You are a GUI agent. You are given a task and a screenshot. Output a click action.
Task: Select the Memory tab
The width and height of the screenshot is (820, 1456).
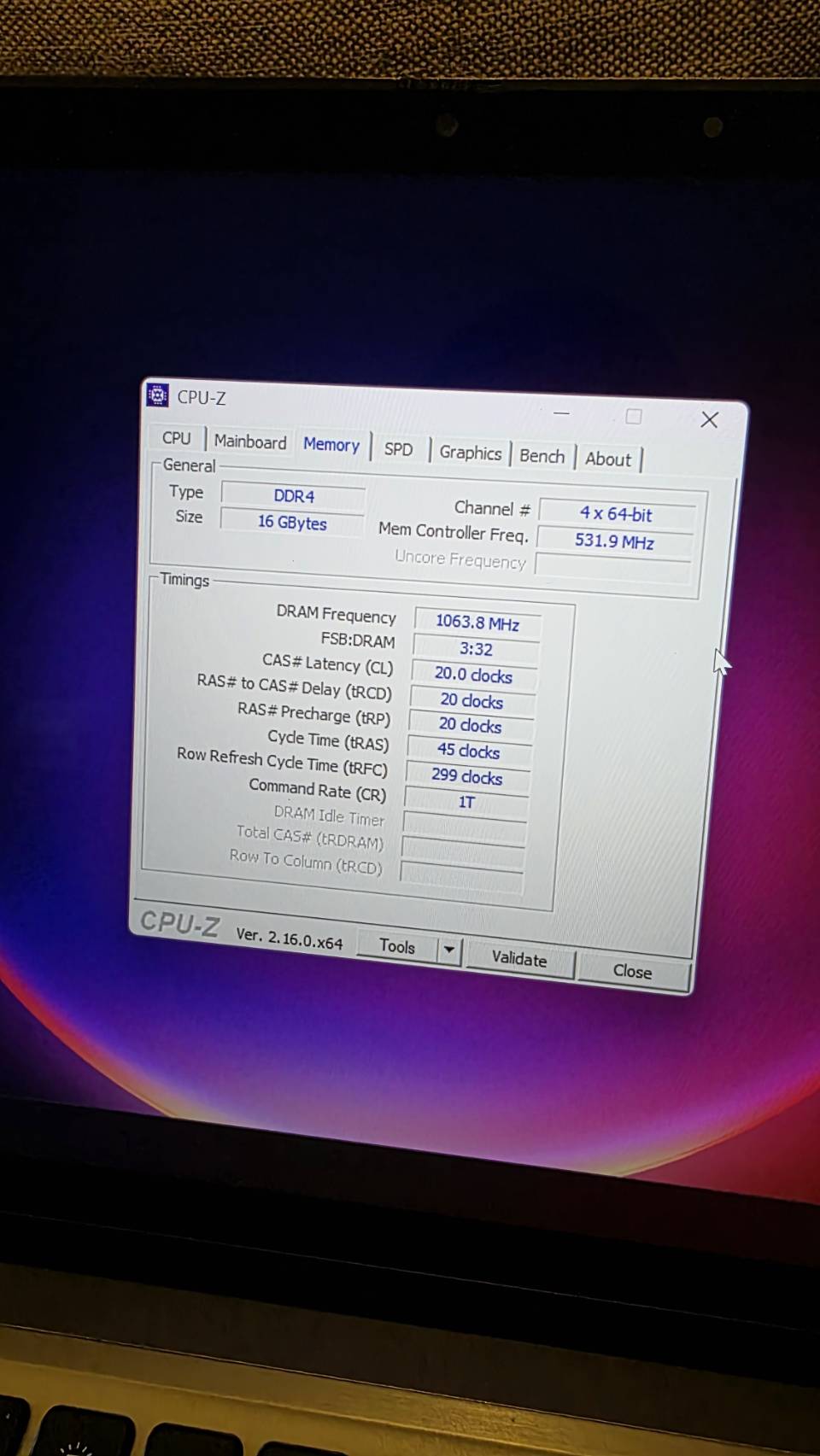click(331, 444)
